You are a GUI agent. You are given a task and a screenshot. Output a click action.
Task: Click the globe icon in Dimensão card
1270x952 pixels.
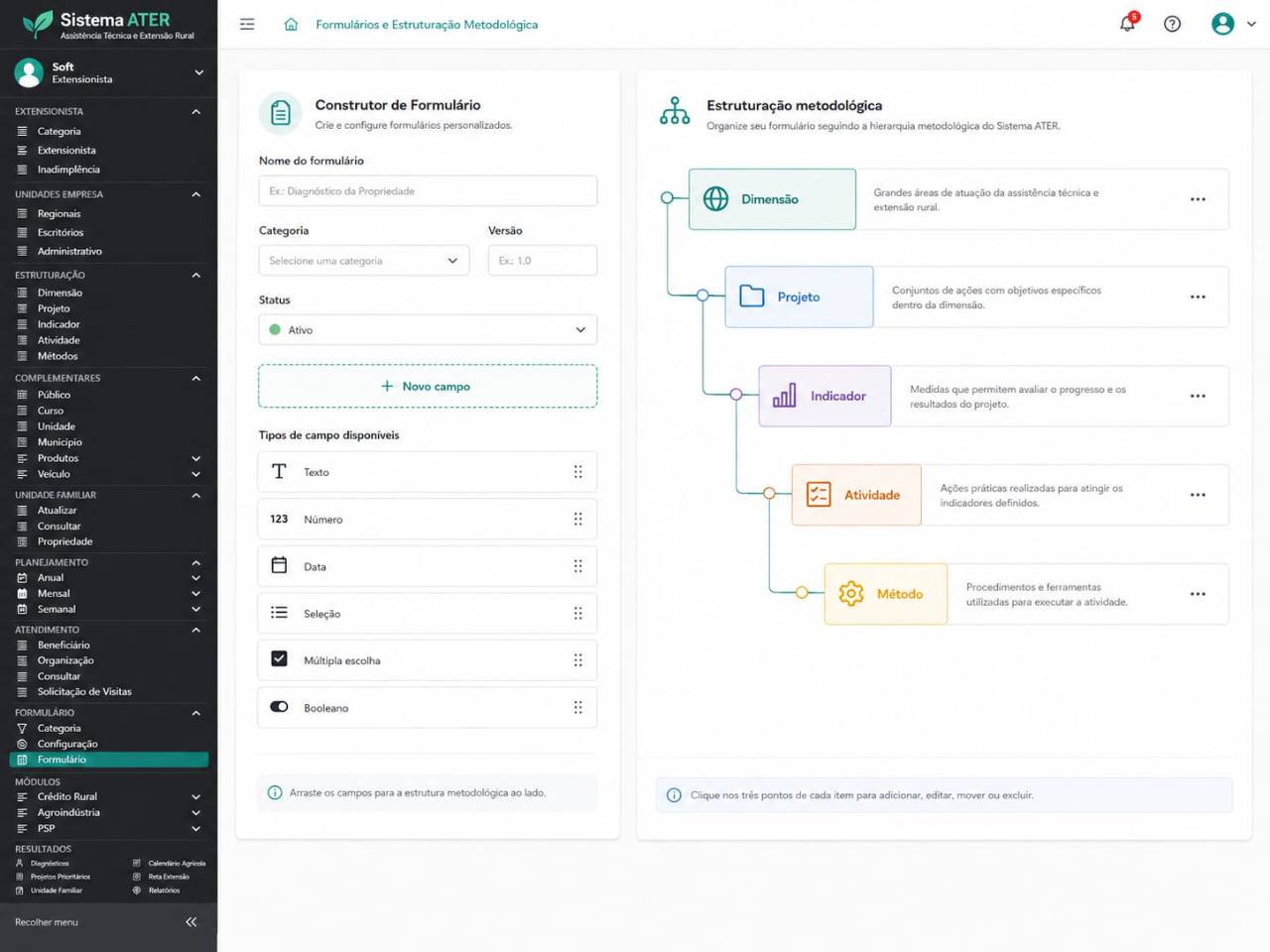pyautogui.click(x=715, y=198)
